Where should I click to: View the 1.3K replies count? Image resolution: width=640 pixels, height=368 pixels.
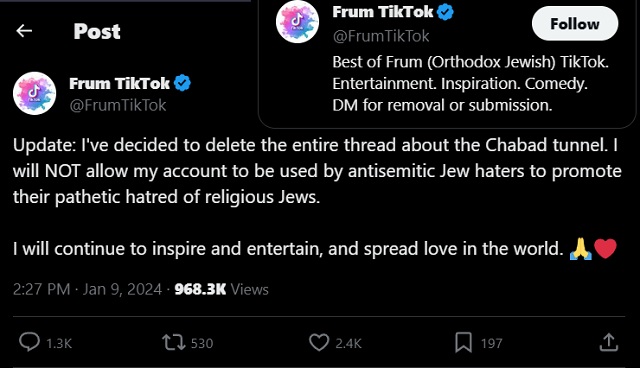click(x=59, y=344)
